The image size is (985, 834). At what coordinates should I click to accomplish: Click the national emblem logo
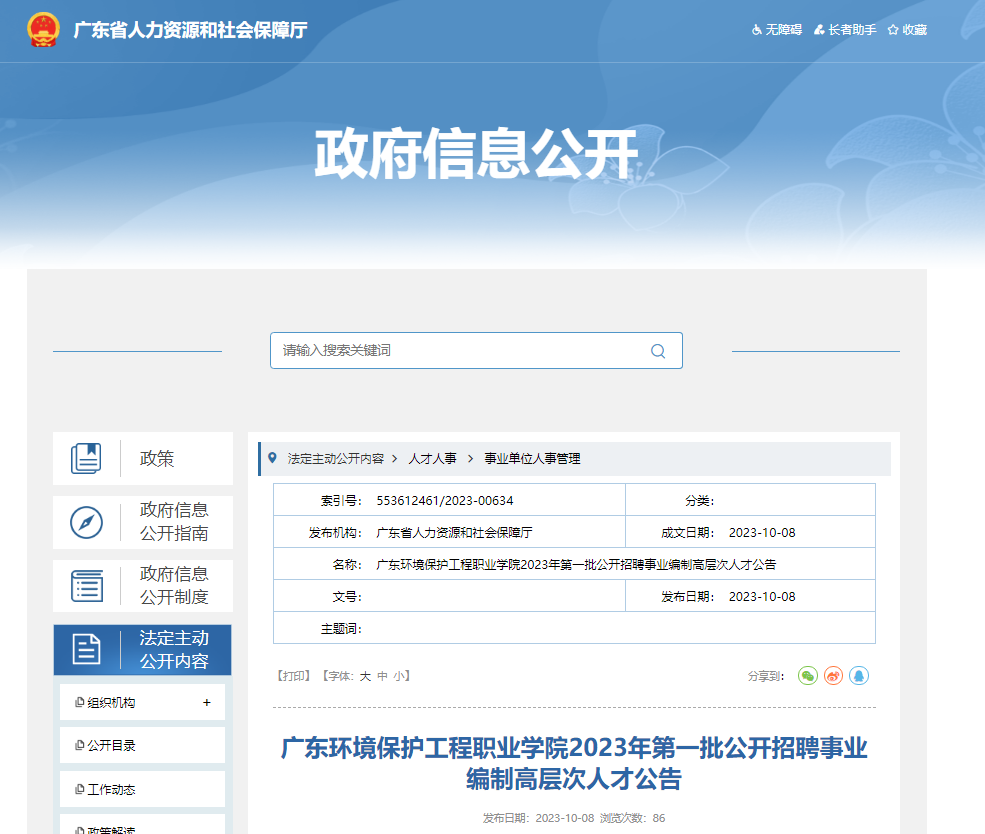point(43,30)
